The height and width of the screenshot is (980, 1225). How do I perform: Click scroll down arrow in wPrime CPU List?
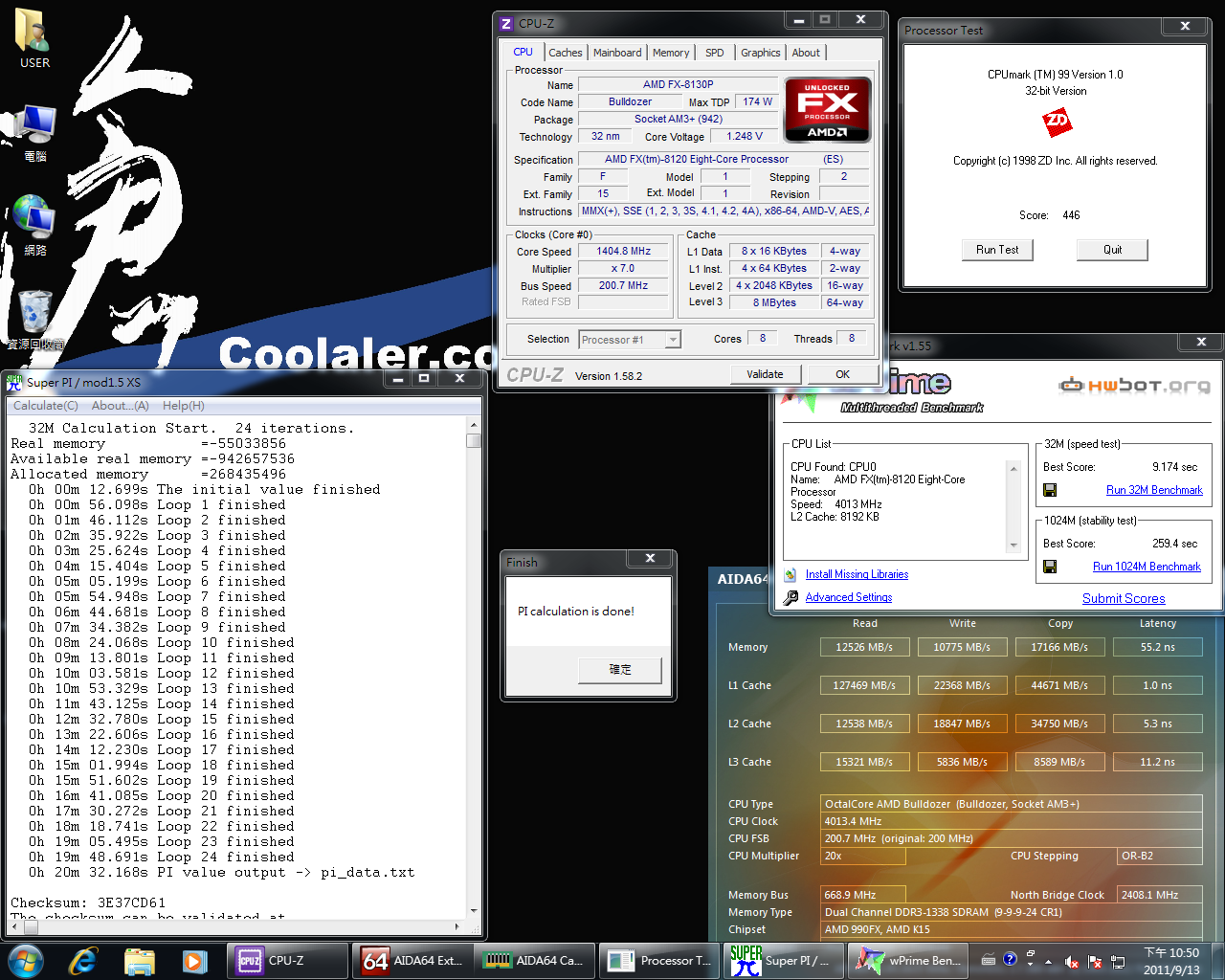[1013, 546]
